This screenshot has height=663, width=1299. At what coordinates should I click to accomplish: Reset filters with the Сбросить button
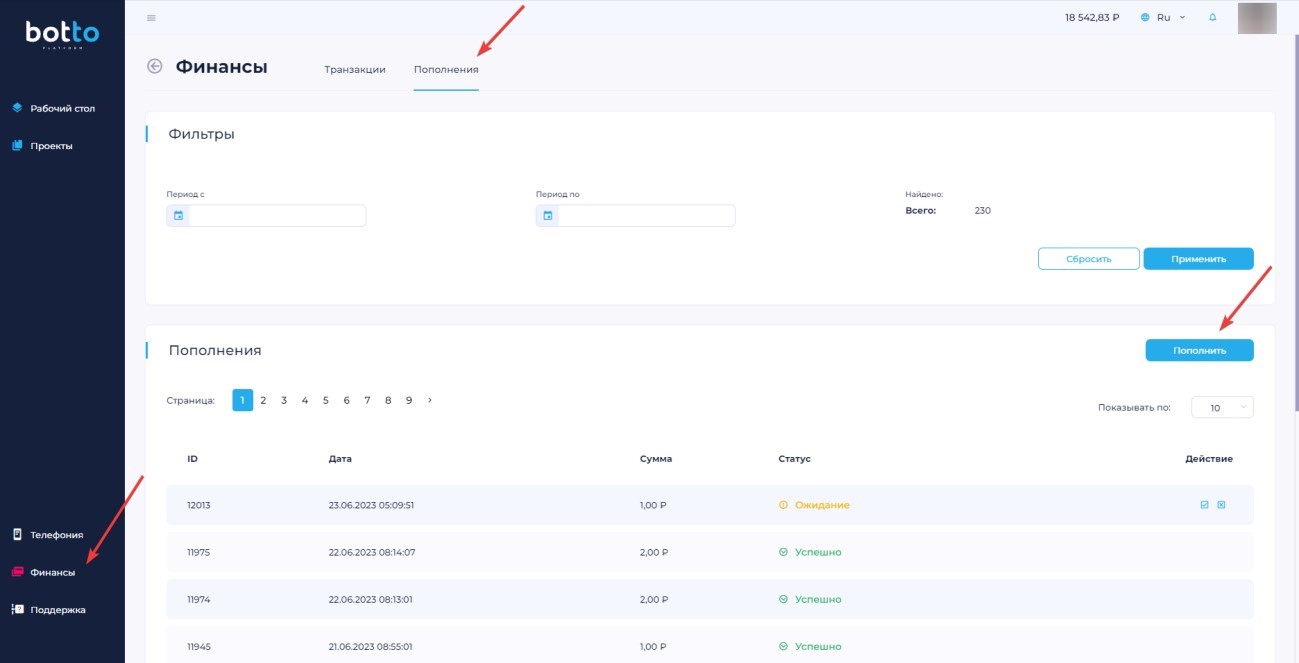pyautogui.click(x=1088, y=259)
